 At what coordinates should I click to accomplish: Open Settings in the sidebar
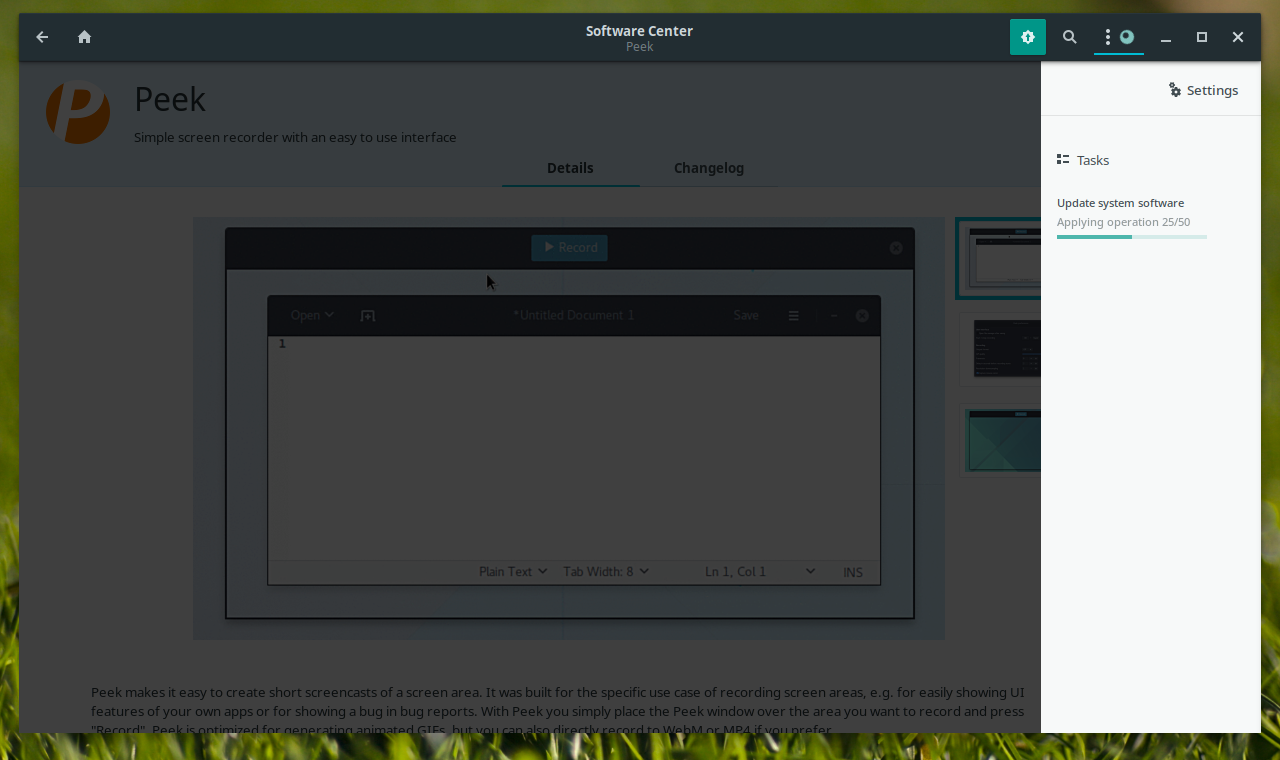pyautogui.click(x=1203, y=90)
